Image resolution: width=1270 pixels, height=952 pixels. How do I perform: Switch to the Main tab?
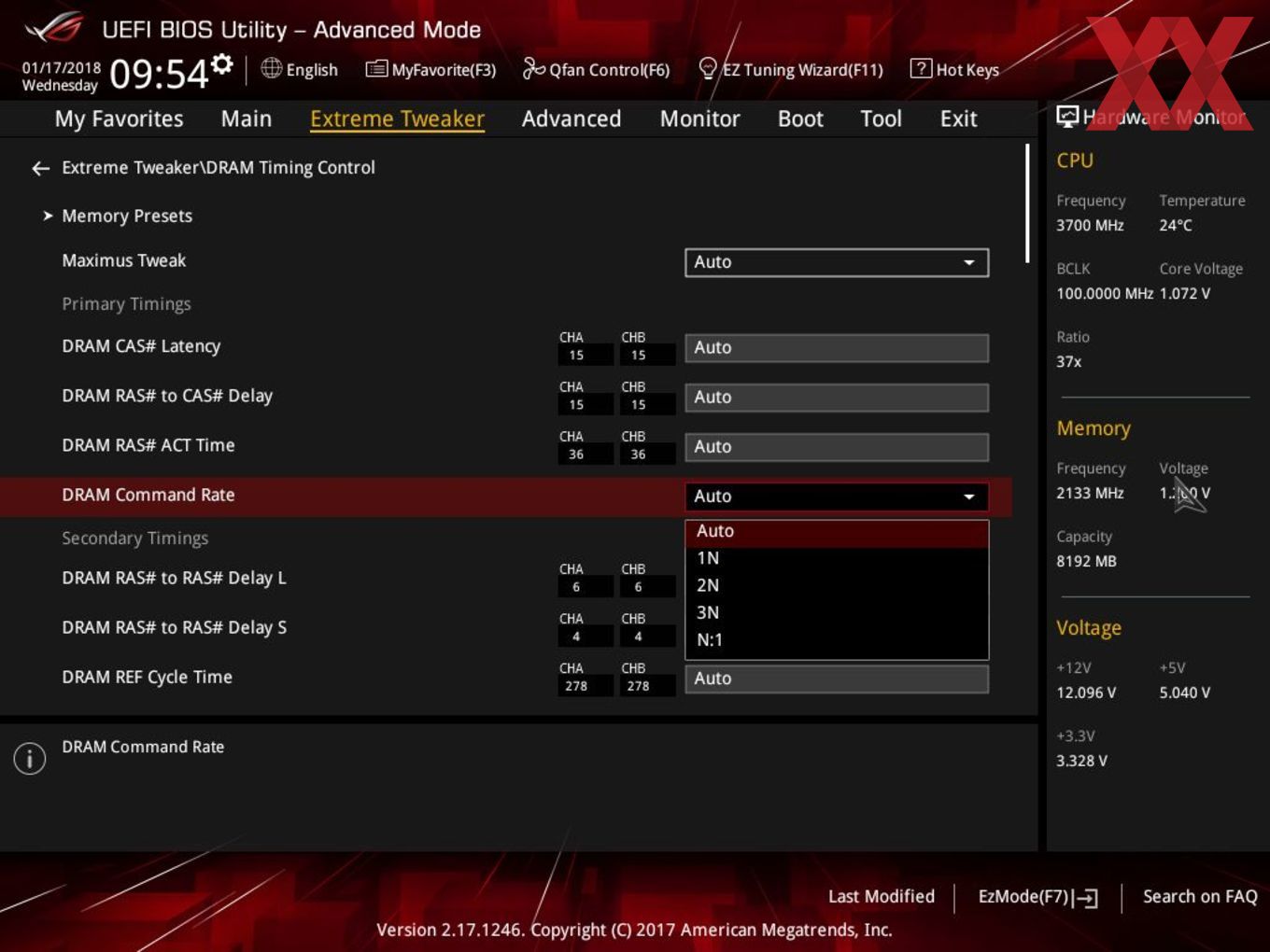[x=247, y=119]
